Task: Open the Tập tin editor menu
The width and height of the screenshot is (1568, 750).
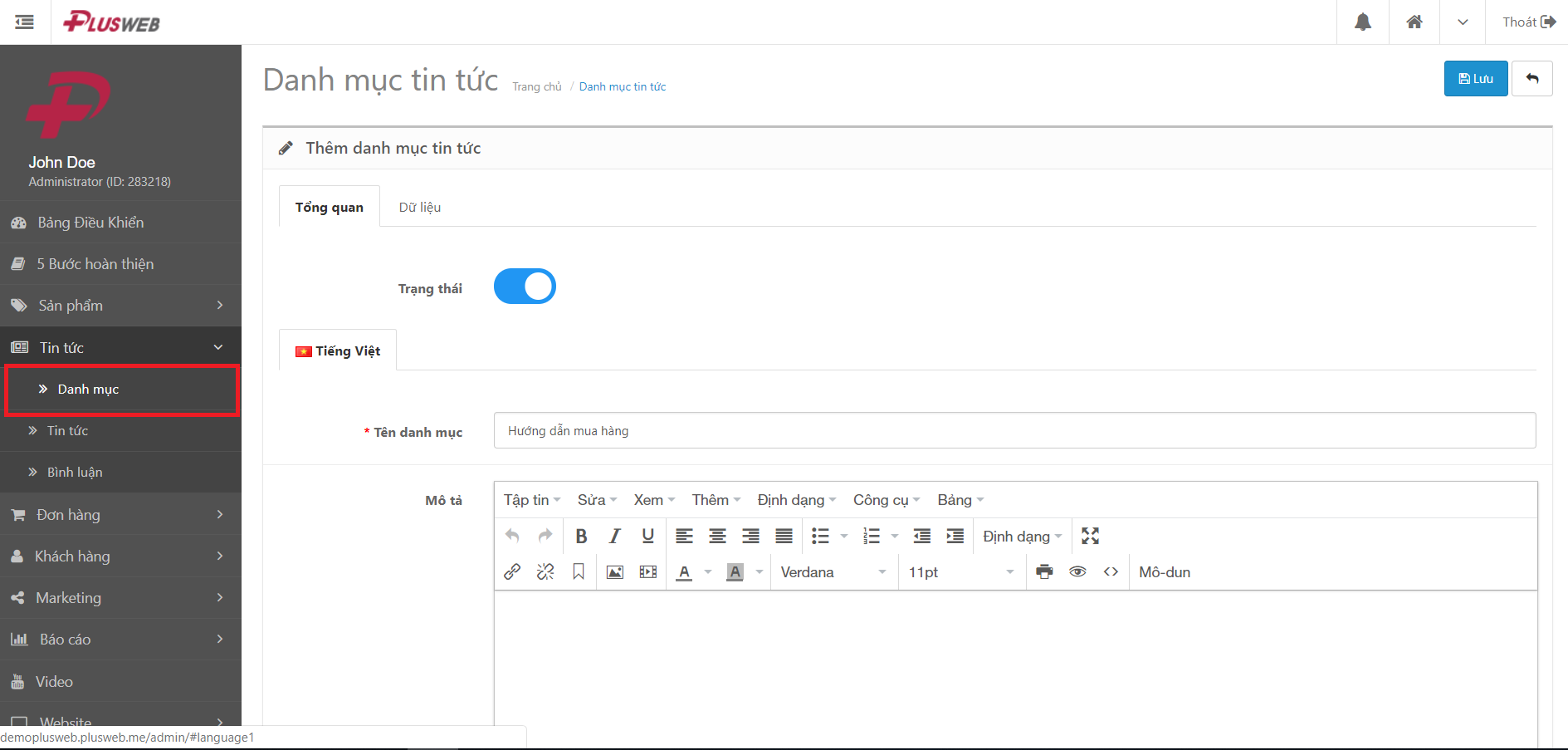Action: [x=531, y=500]
